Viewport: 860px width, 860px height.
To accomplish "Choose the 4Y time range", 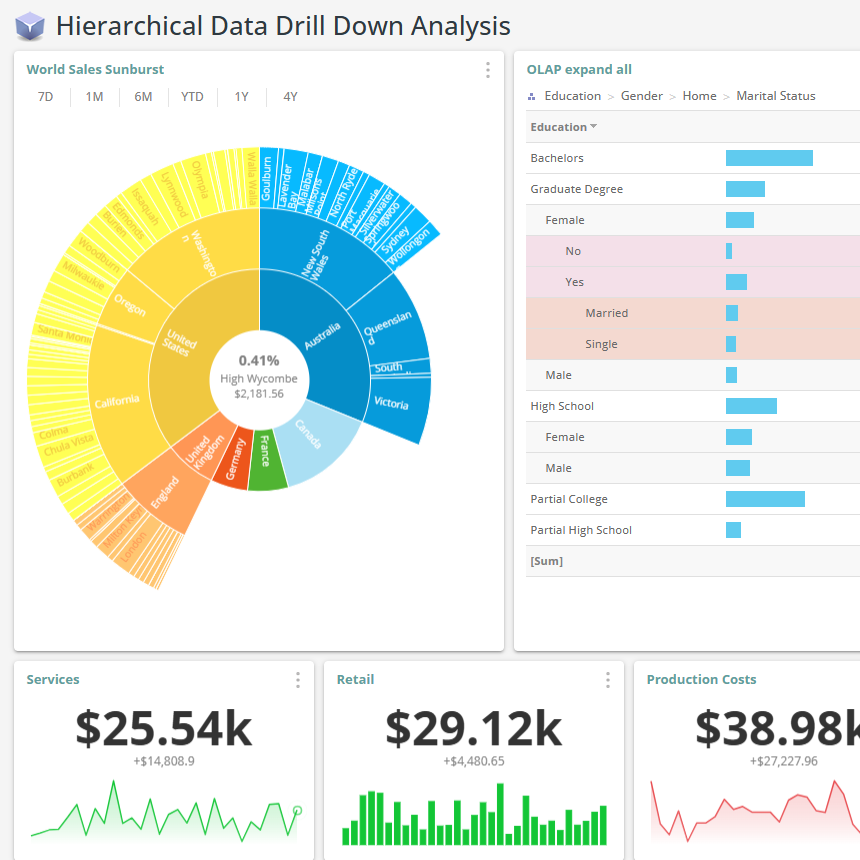I will tap(290, 97).
